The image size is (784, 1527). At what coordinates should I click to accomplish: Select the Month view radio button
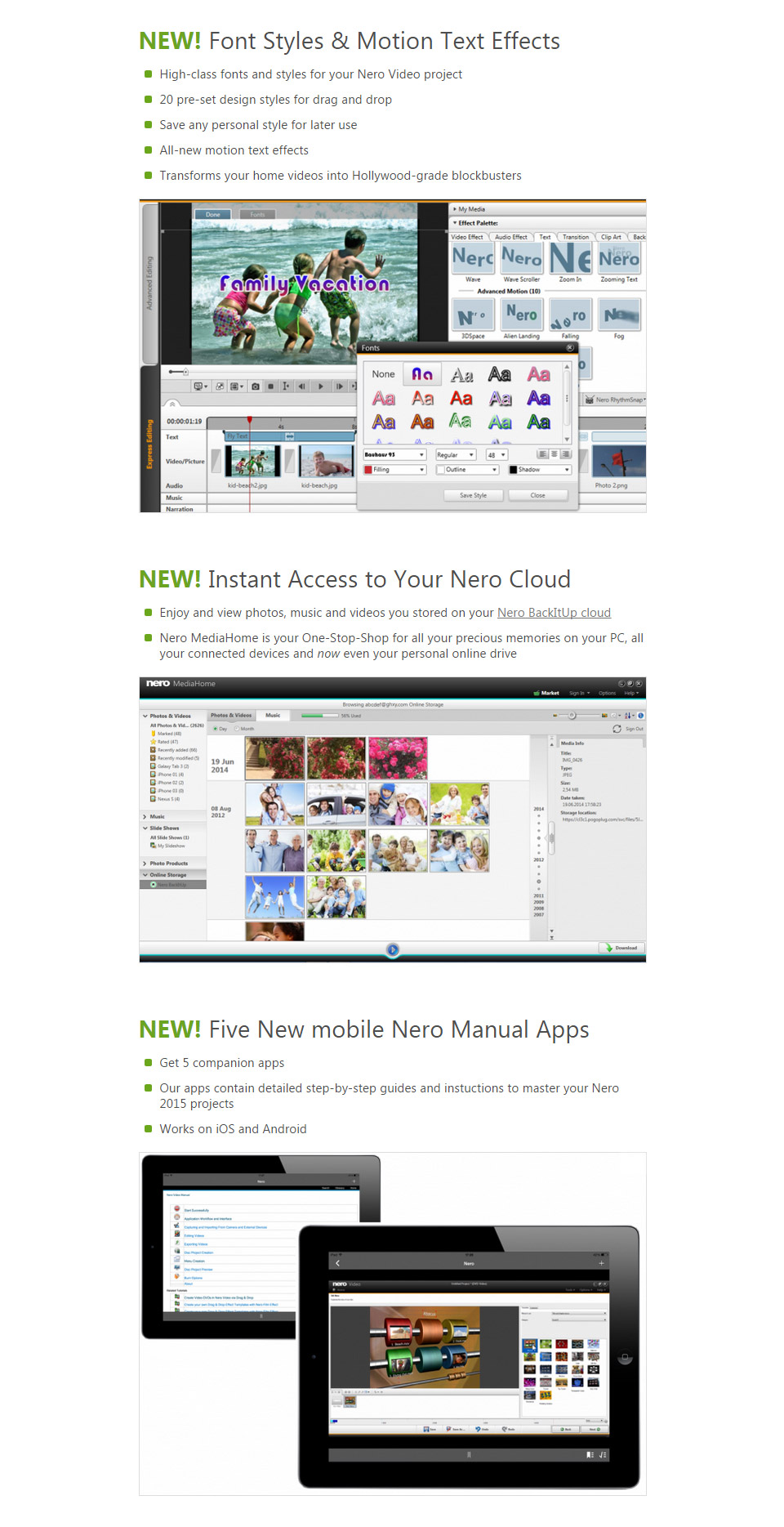[x=237, y=729]
